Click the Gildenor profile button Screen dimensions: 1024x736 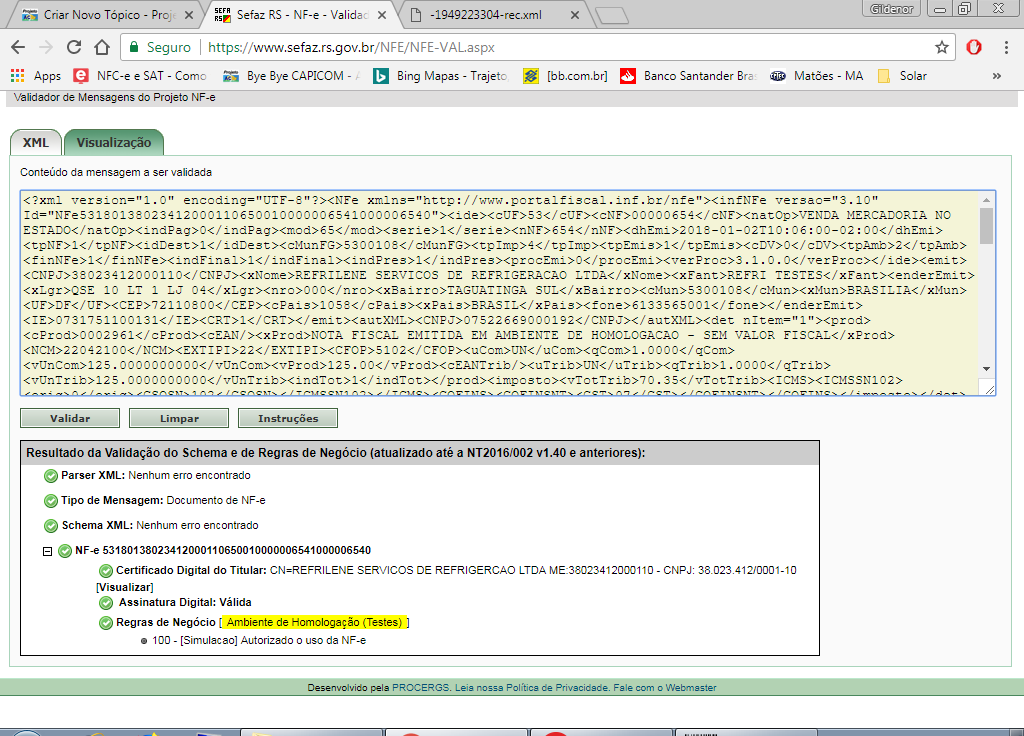[x=891, y=8]
